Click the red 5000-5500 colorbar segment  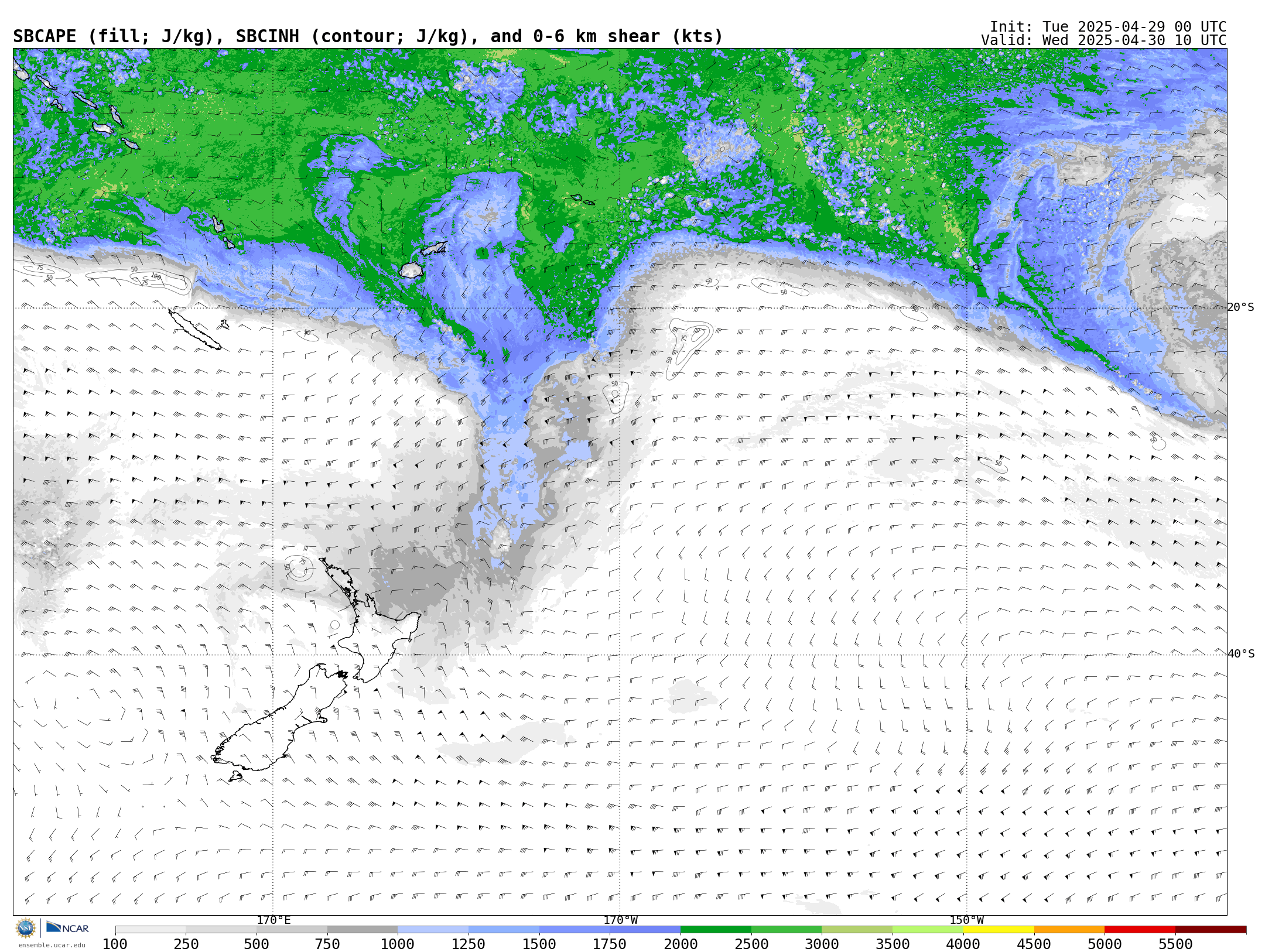point(1140,930)
